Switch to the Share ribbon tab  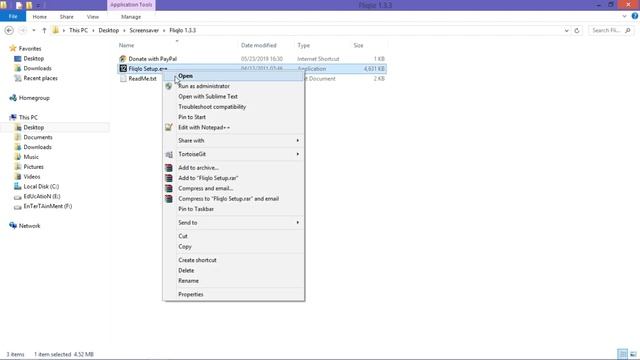pyautogui.click(x=67, y=17)
